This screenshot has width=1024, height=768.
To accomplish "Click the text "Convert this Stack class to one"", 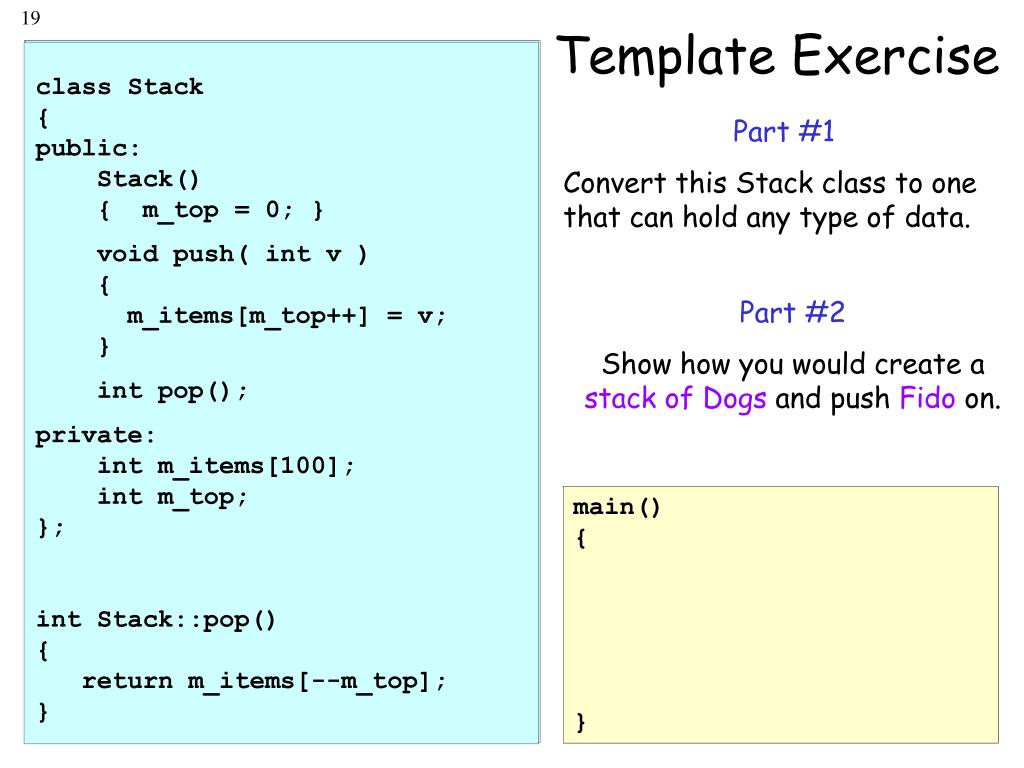I will click(x=769, y=183).
